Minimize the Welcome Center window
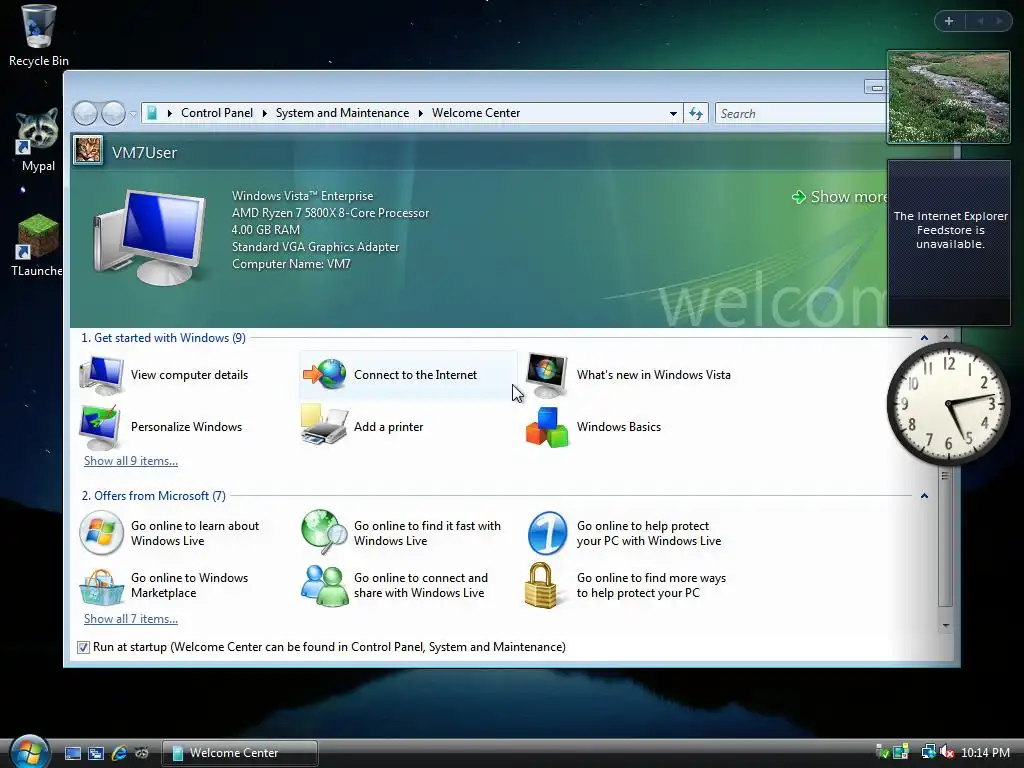1024x768 pixels. [x=875, y=87]
